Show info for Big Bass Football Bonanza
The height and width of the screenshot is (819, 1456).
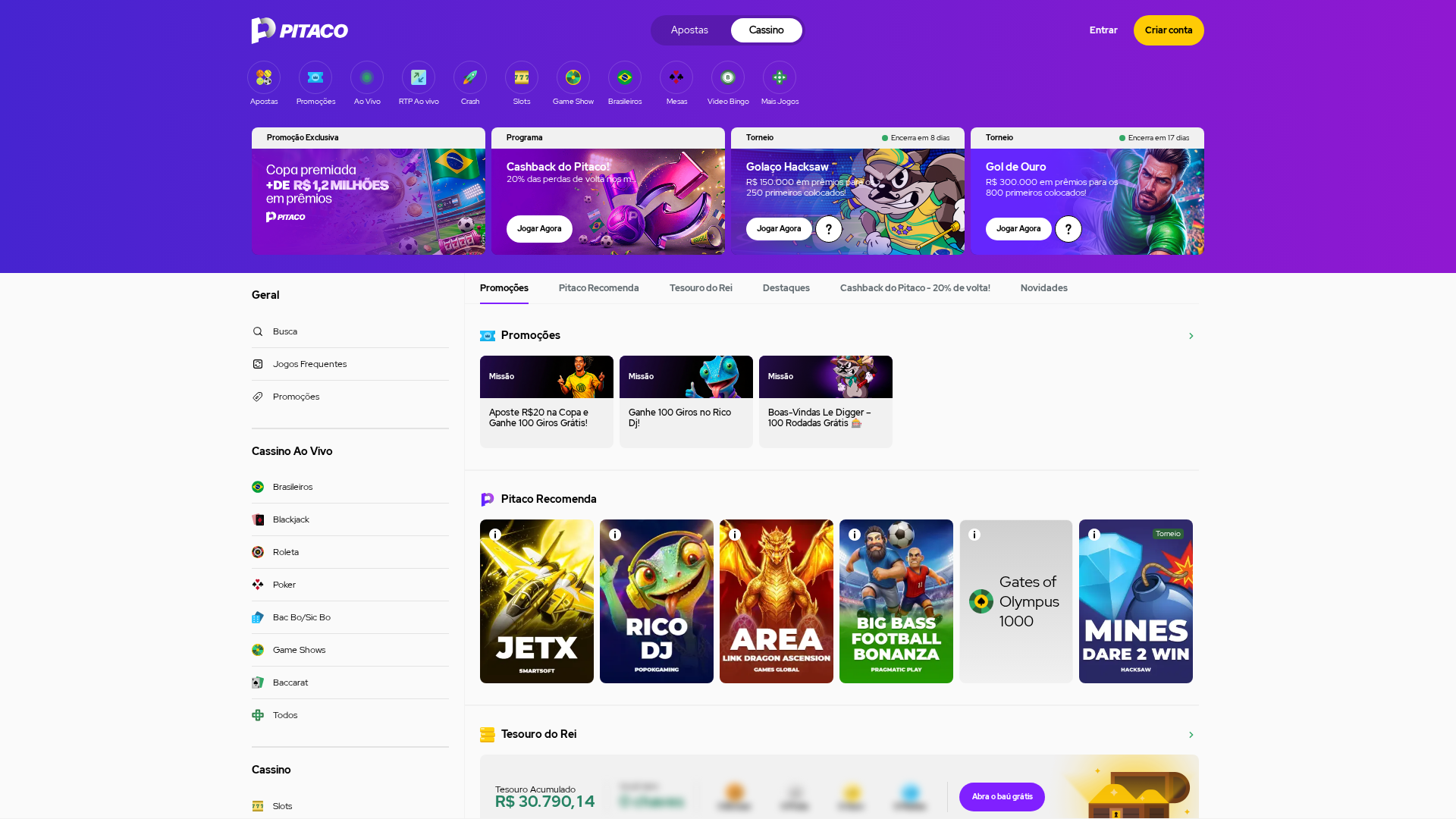[855, 535]
